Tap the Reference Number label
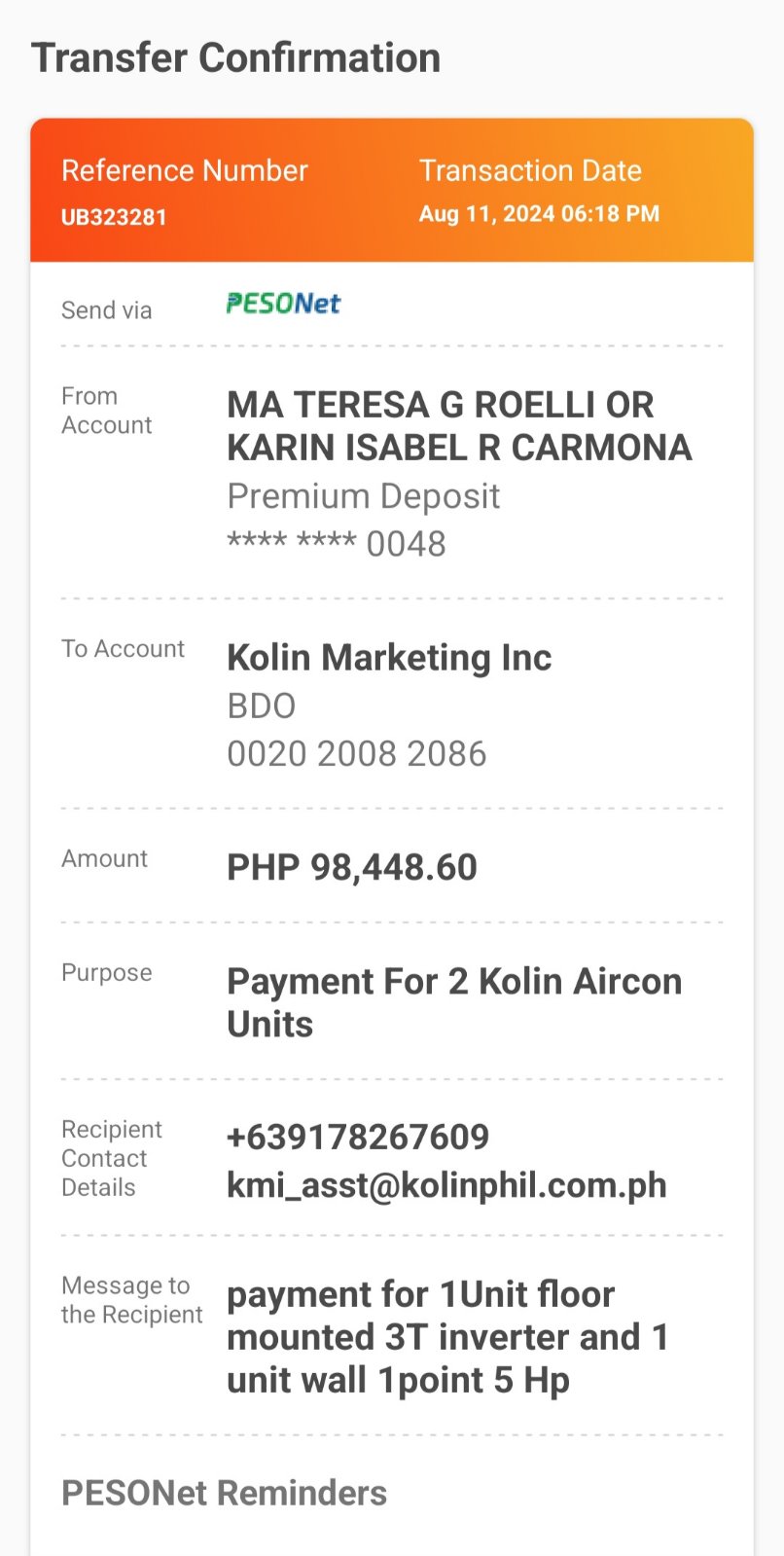Image resolution: width=784 pixels, height=1556 pixels. pyautogui.click(x=184, y=171)
